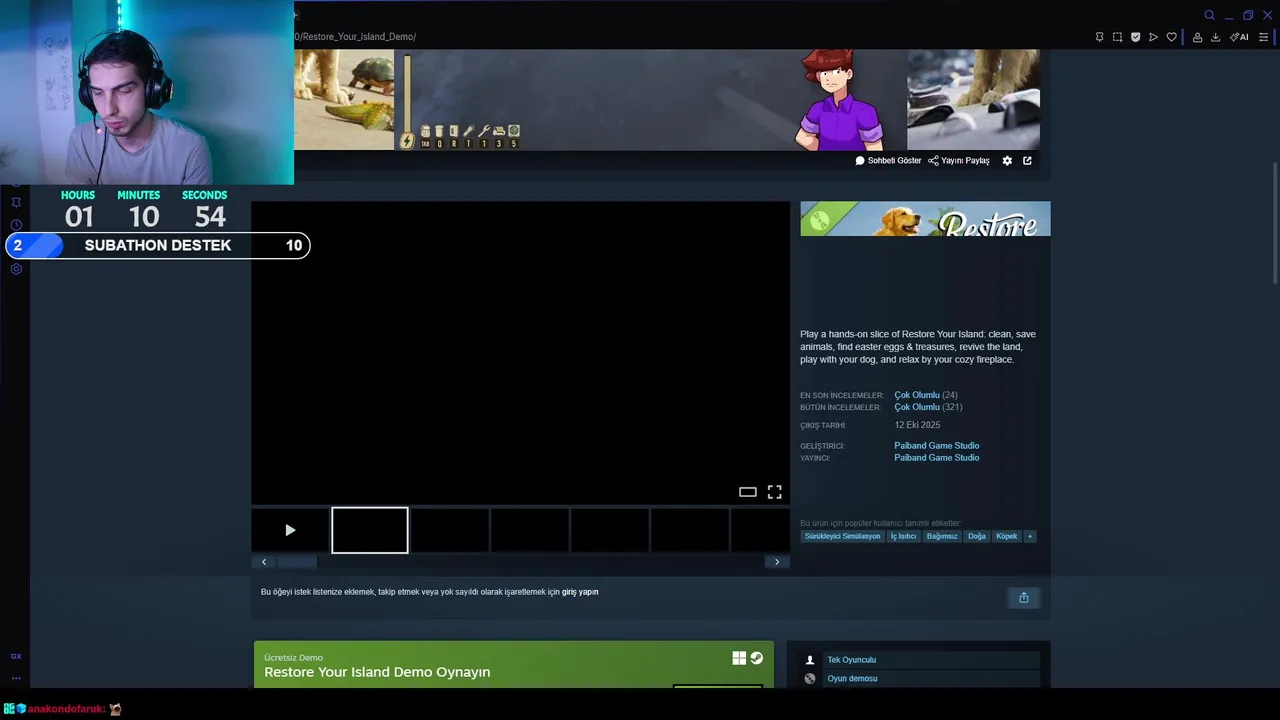Viewport: 1280px width, 720px height.
Task: Select the 'Köpek' tag
Action: click(x=1007, y=536)
